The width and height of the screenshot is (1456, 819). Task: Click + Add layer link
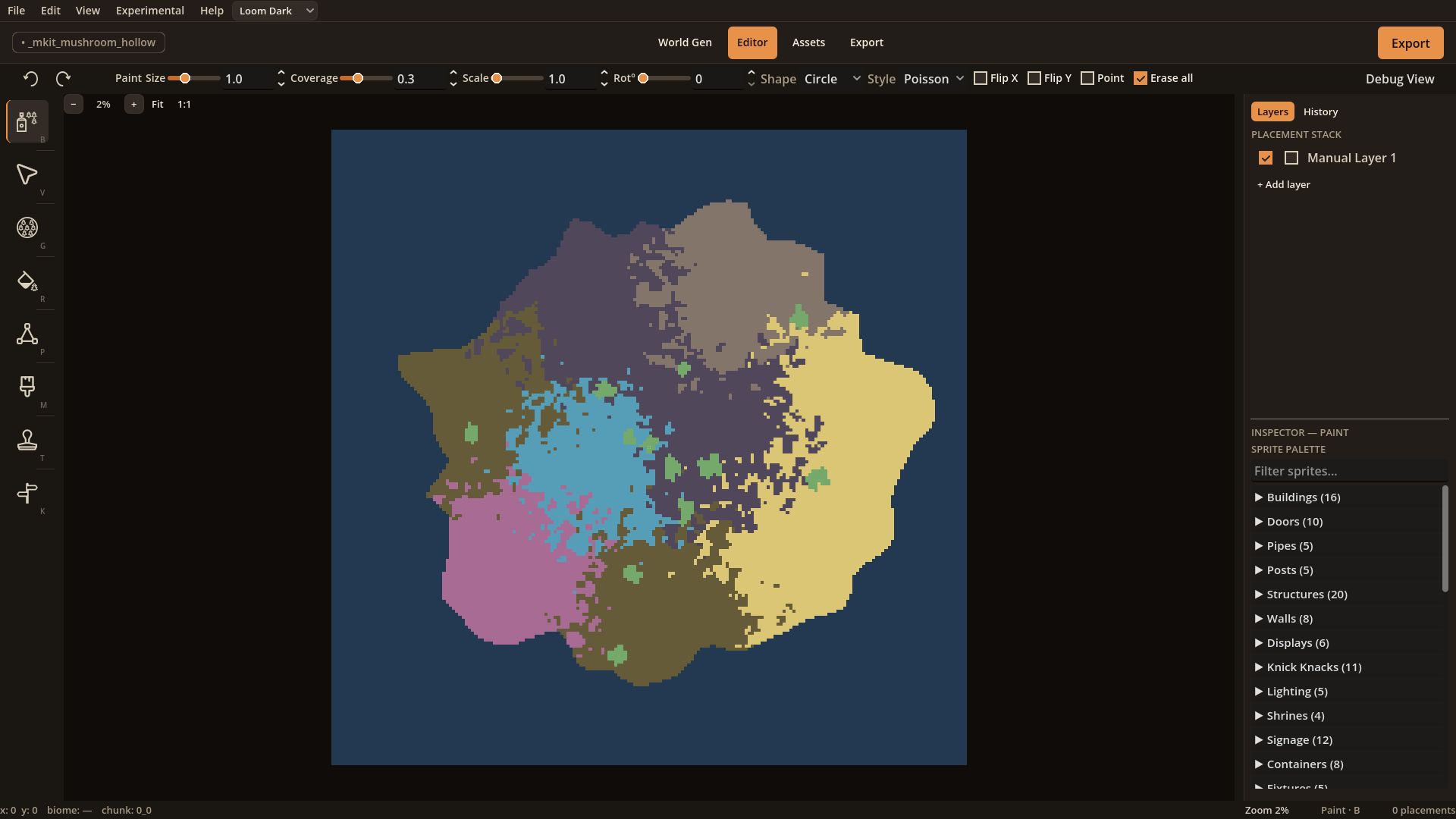[x=1283, y=184]
